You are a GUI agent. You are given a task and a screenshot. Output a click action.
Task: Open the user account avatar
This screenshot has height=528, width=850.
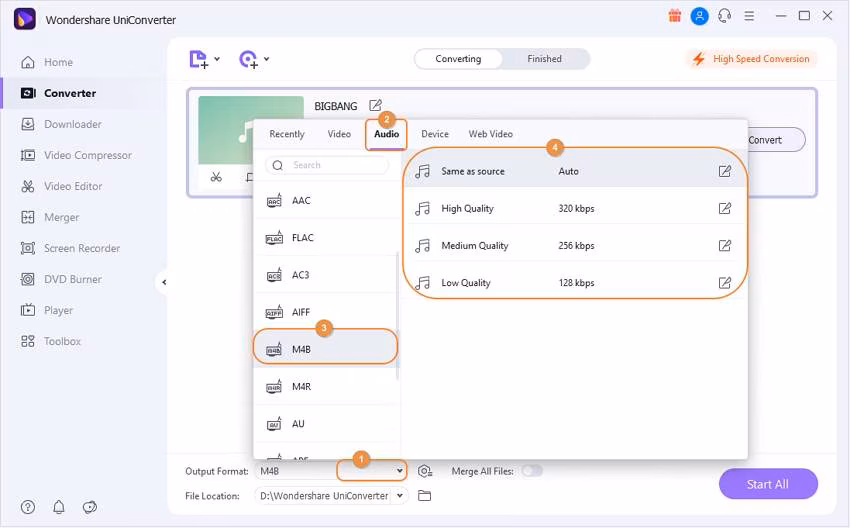pos(699,16)
